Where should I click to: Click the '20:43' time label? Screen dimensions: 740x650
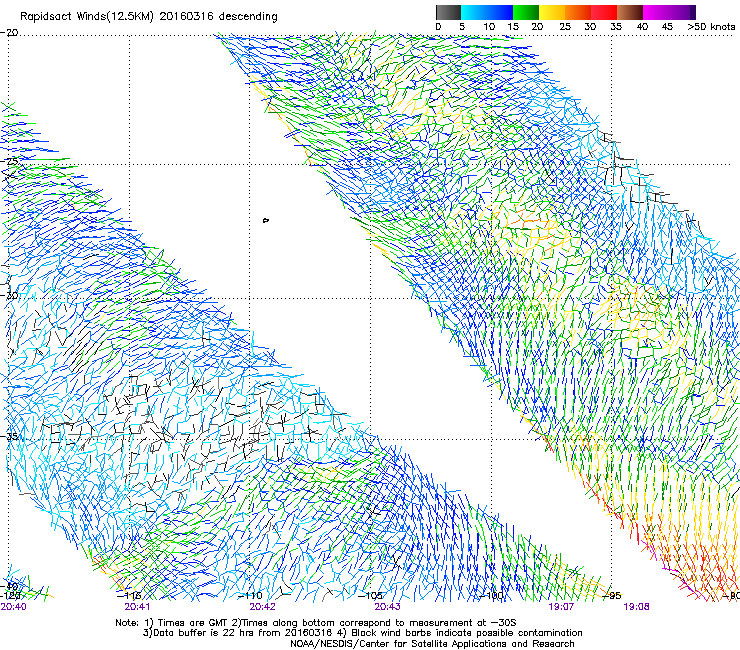point(387,607)
